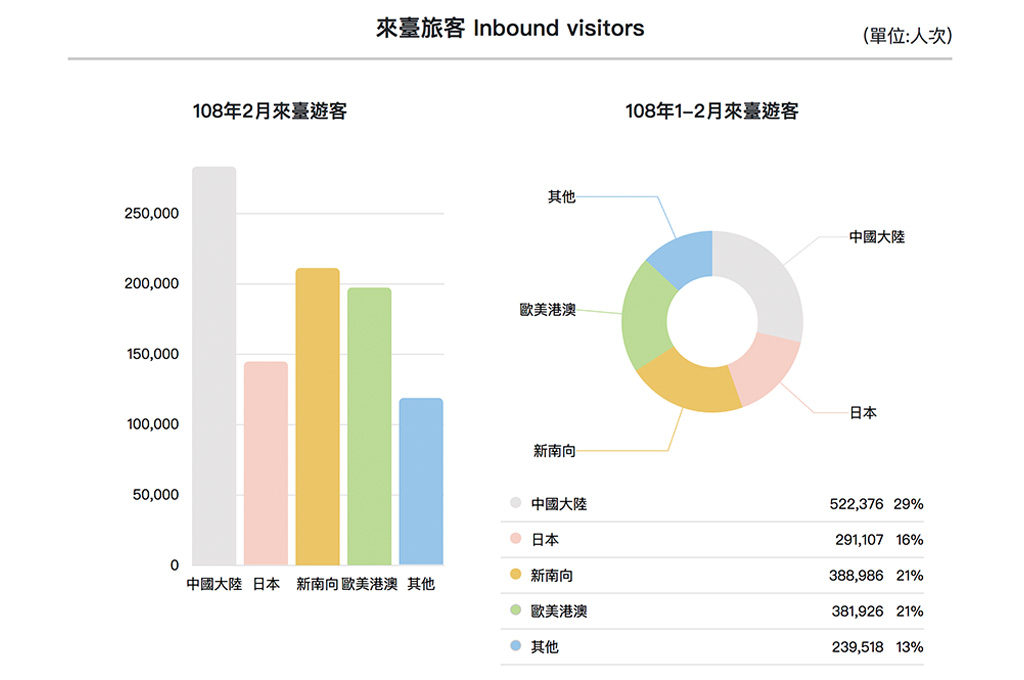Click the 108年2月來臺遊客 bar chart title

tap(270, 111)
